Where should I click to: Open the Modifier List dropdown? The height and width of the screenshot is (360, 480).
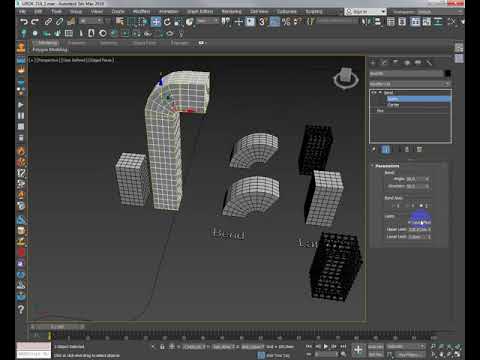click(x=410, y=84)
